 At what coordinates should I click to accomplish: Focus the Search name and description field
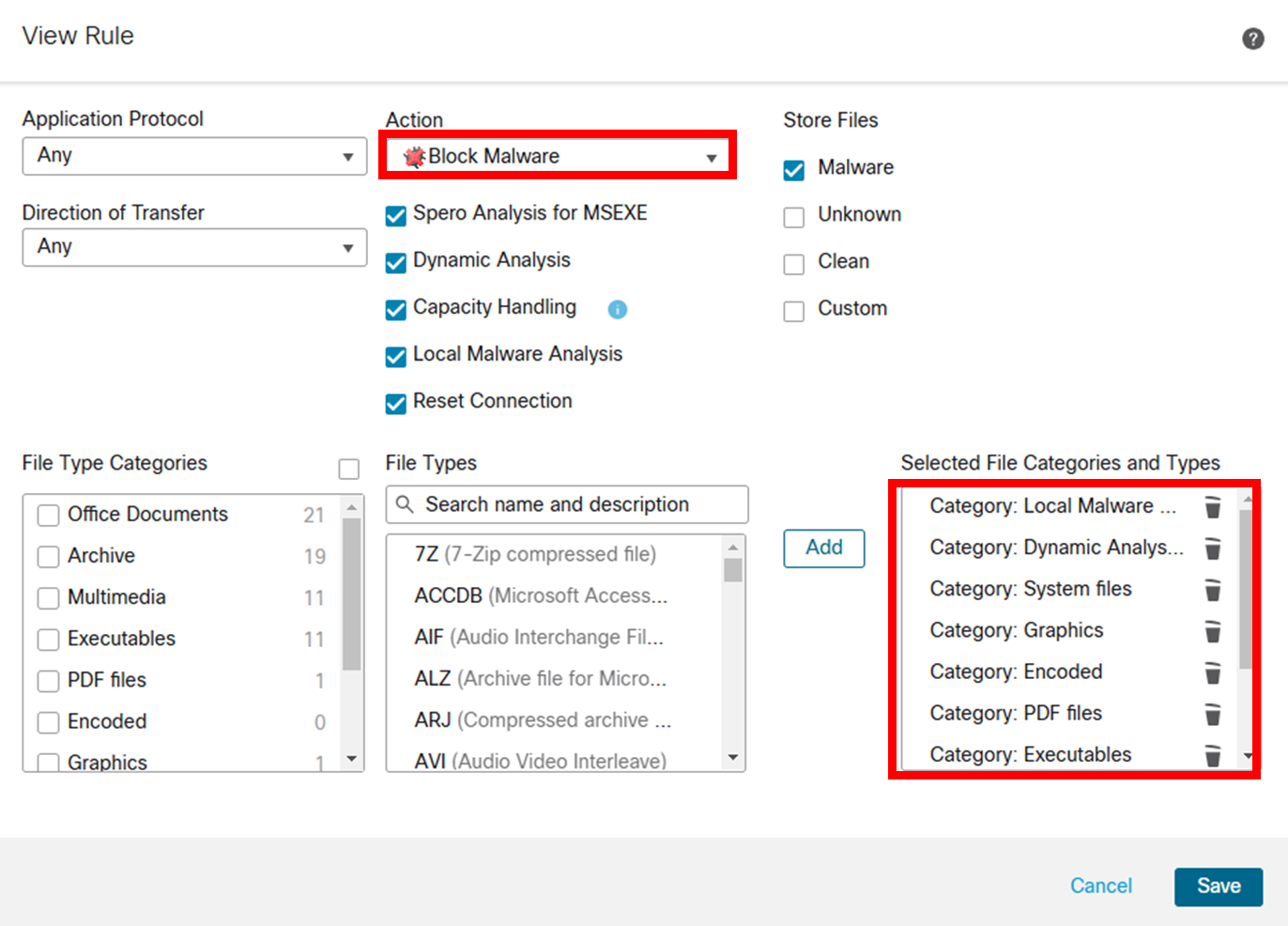(x=567, y=504)
